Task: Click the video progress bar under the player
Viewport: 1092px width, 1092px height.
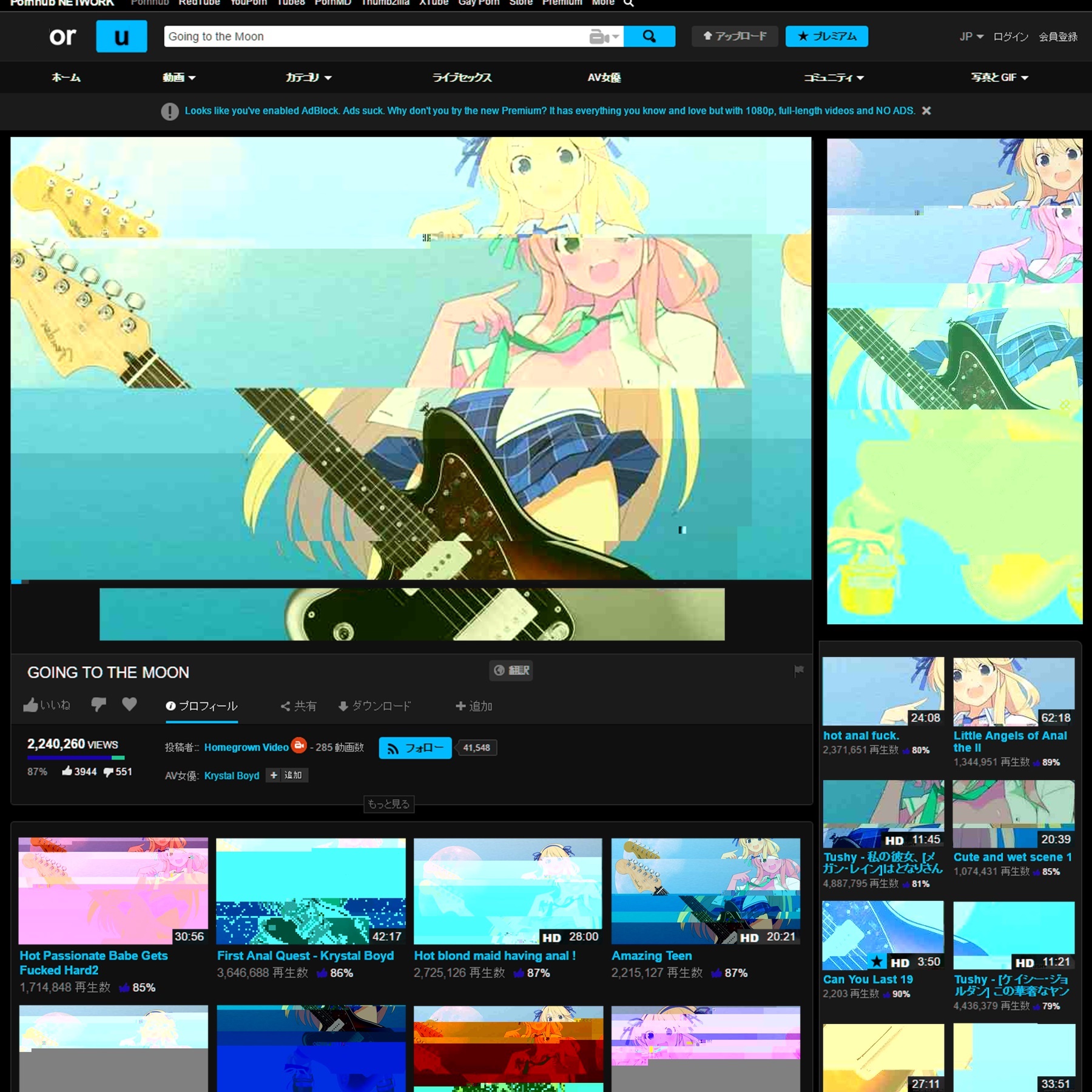Action: [411, 582]
